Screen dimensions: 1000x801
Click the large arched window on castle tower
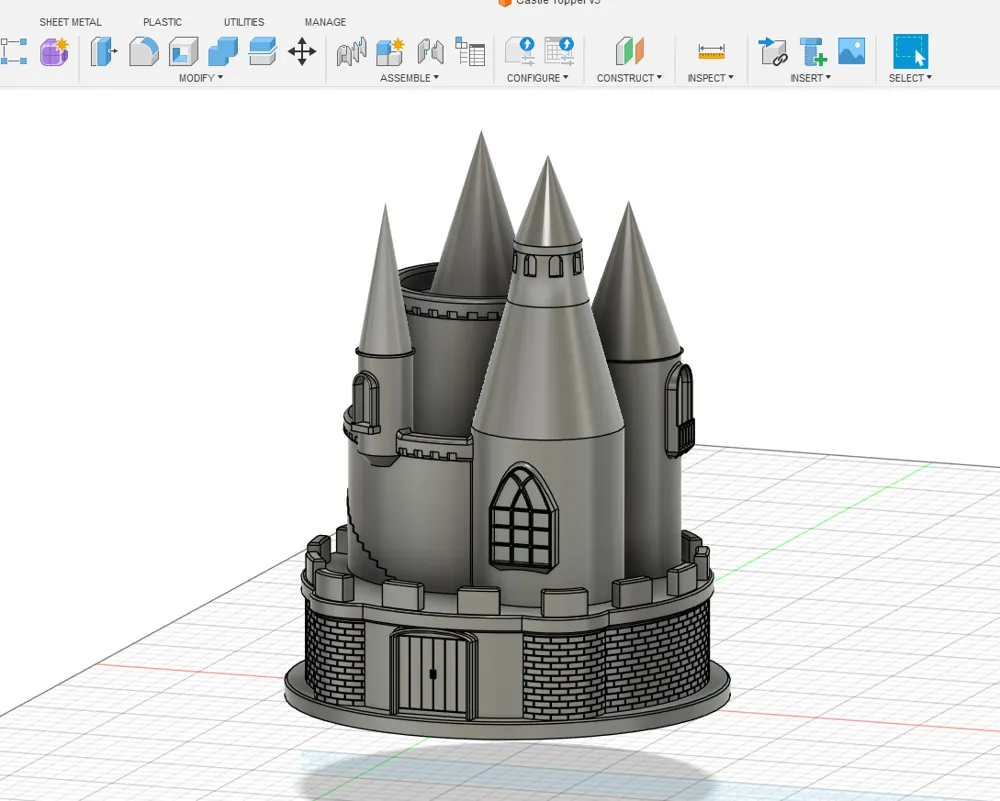point(524,518)
